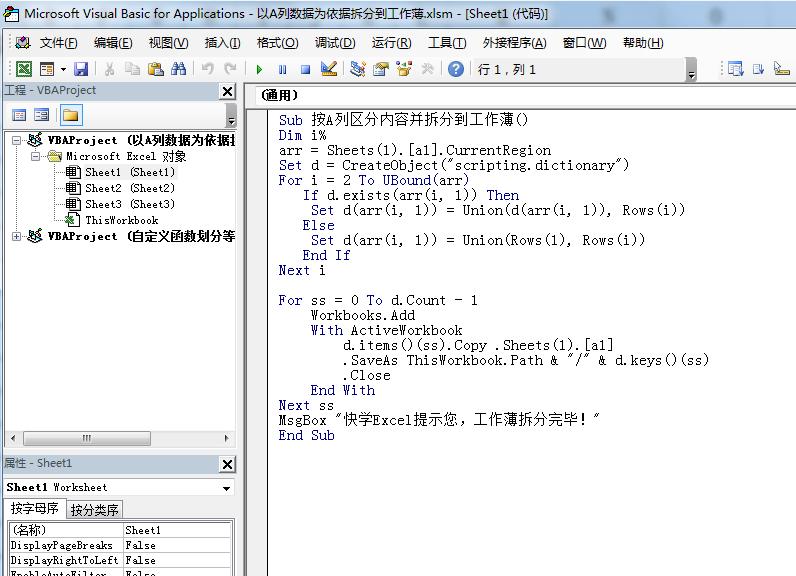Click the Save floppy disk icon
This screenshot has height=576, width=796.
pos(81,69)
